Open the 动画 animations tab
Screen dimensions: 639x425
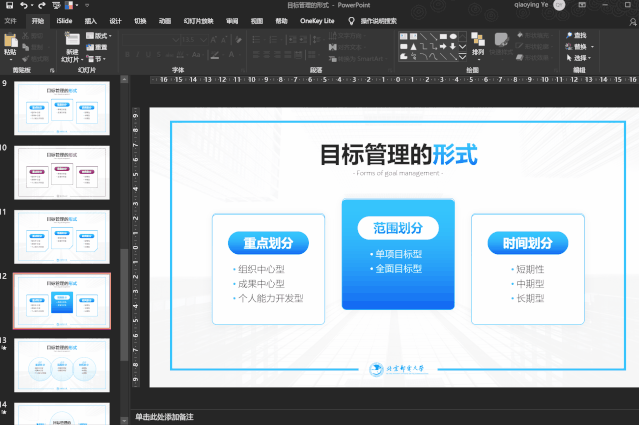coord(165,21)
